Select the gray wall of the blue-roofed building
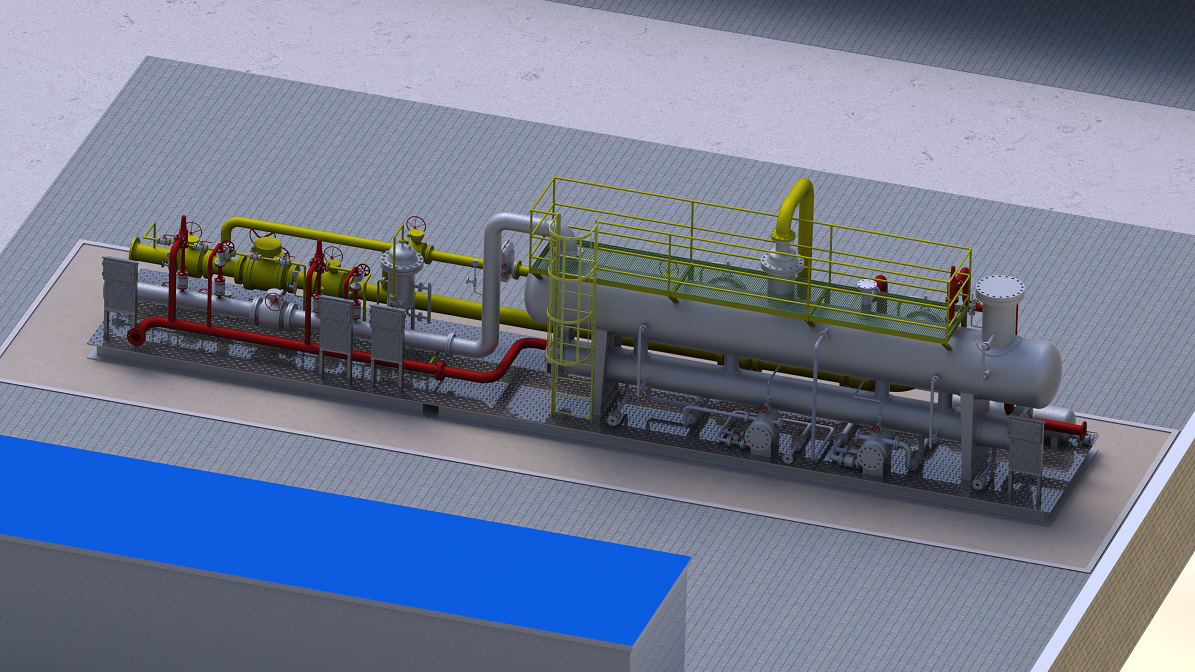The width and height of the screenshot is (1195, 672). tap(300, 620)
